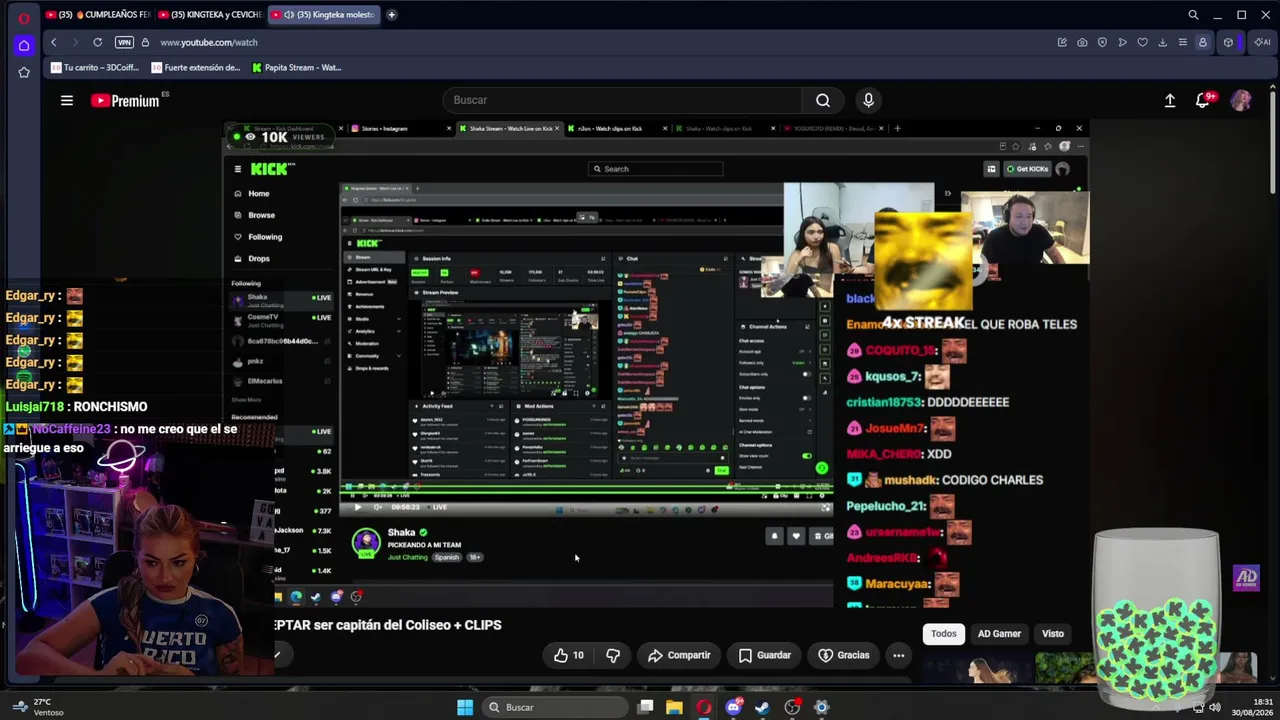Switch to the Stories • Instagram tab

point(399,128)
